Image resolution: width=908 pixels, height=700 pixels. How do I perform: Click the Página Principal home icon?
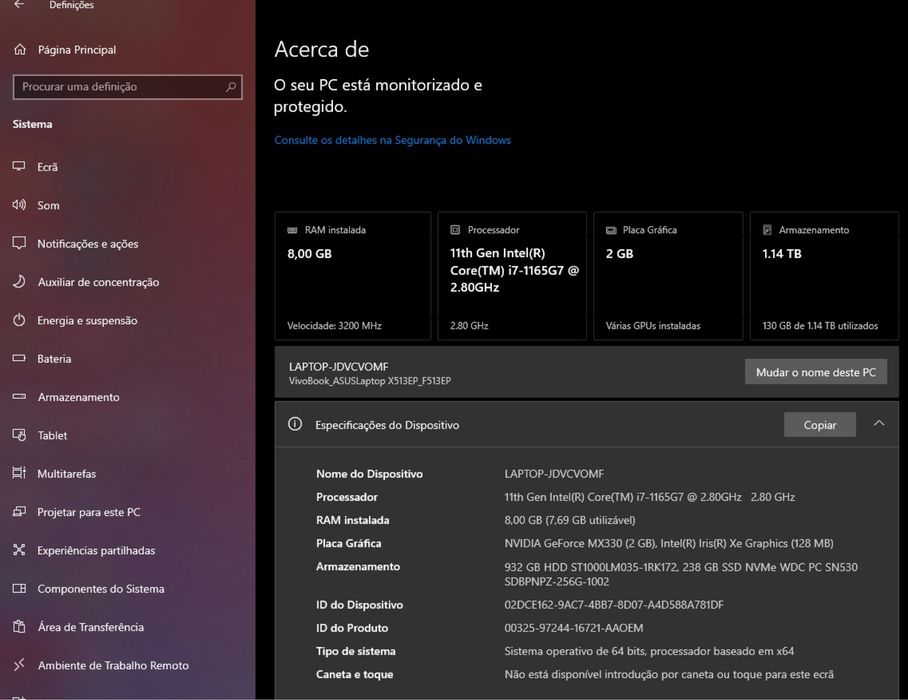(x=20, y=50)
